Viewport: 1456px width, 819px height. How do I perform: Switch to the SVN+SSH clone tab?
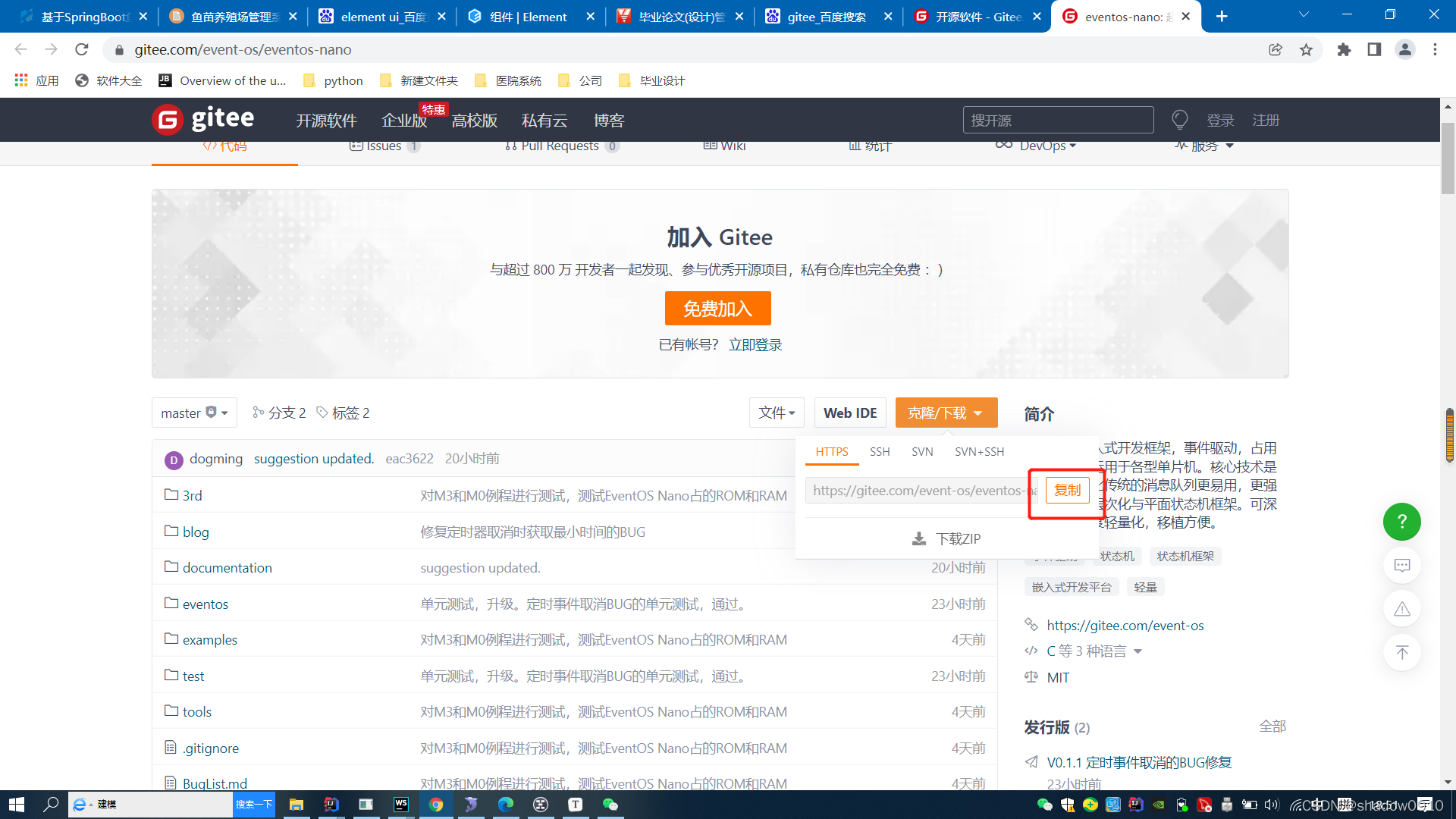(979, 451)
